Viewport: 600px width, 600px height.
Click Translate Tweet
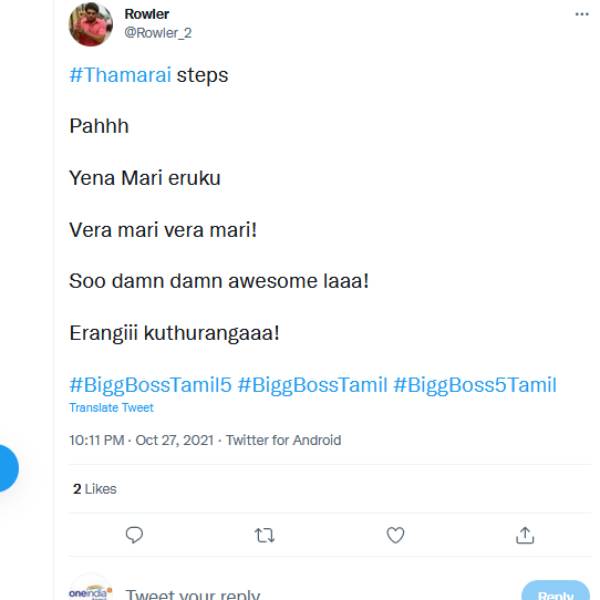tap(111, 408)
